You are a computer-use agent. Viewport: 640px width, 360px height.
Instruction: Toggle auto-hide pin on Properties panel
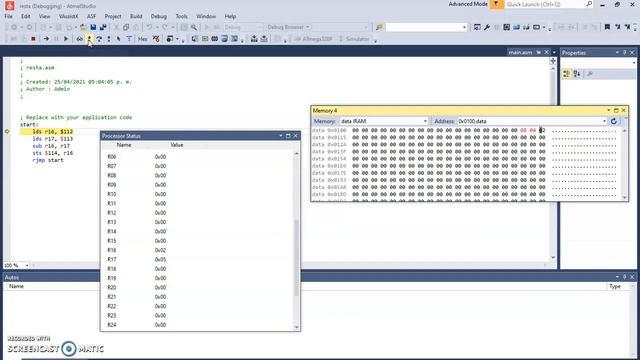[624, 53]
